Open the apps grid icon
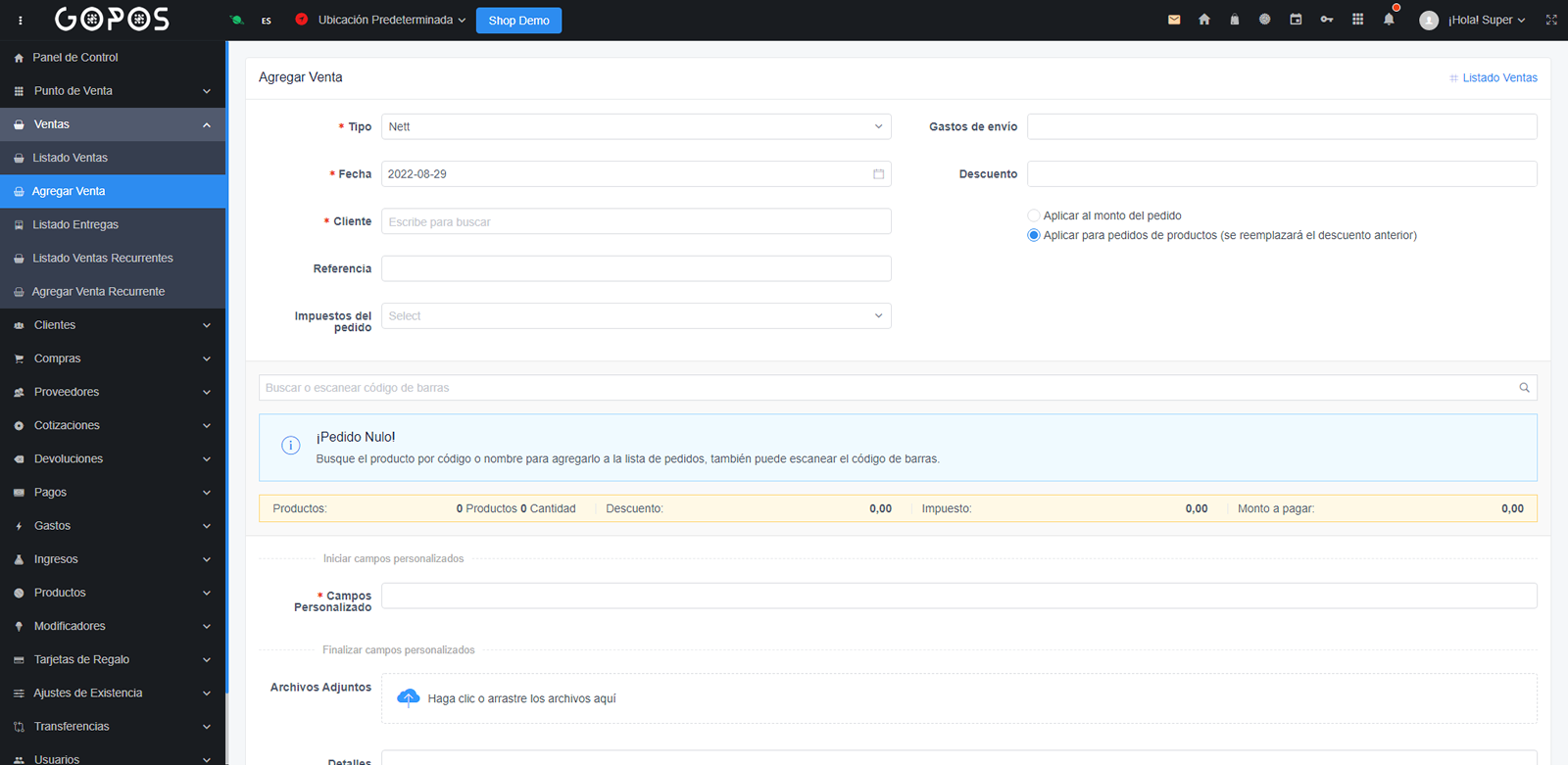Viewport: 1568px width, 765px height. [1357, 20]
